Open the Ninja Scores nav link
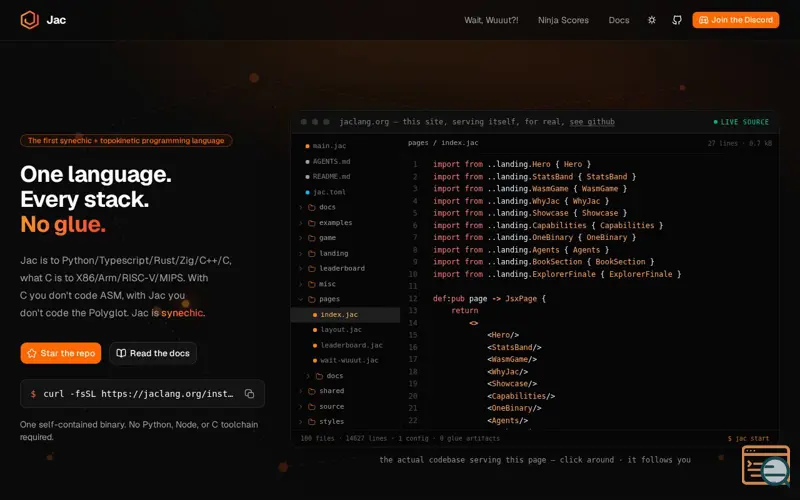800x500 pixels. tap(563, 20)
